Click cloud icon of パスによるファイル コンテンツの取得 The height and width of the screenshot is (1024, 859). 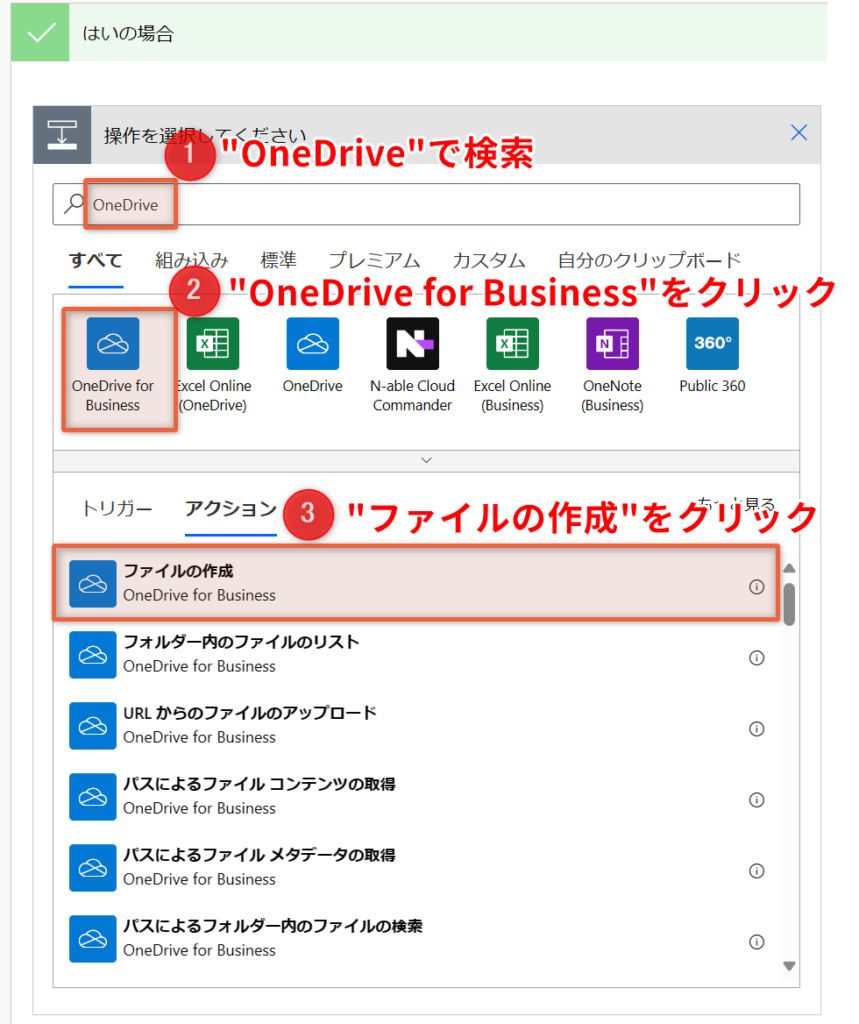(x=93, y=797)
